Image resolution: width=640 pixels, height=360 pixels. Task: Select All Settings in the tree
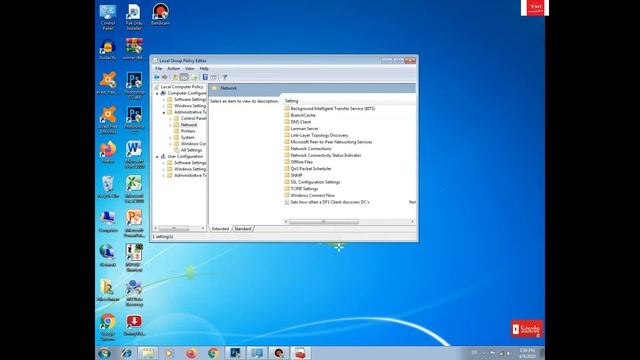pos(191,150)
